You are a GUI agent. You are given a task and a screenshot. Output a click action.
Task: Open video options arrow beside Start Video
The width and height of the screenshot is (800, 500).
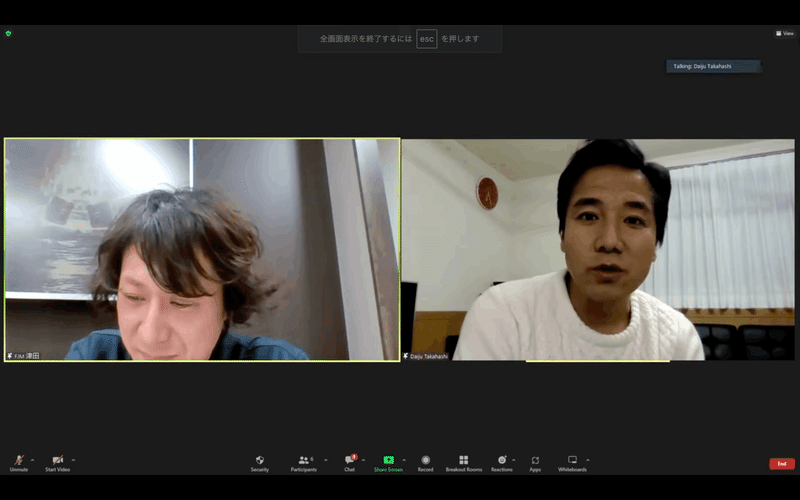[73, 460]
